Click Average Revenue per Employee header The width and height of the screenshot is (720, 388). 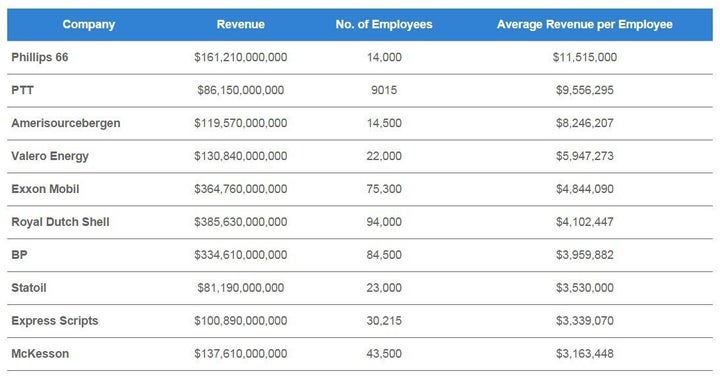[x=585, y=24]
